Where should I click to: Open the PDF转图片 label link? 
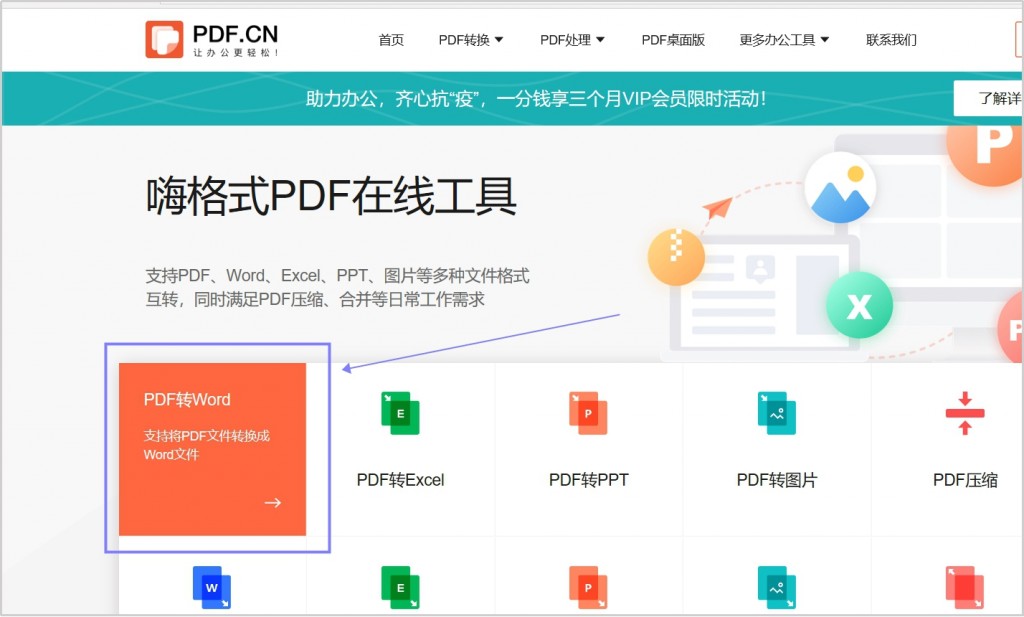pos(776,480)
